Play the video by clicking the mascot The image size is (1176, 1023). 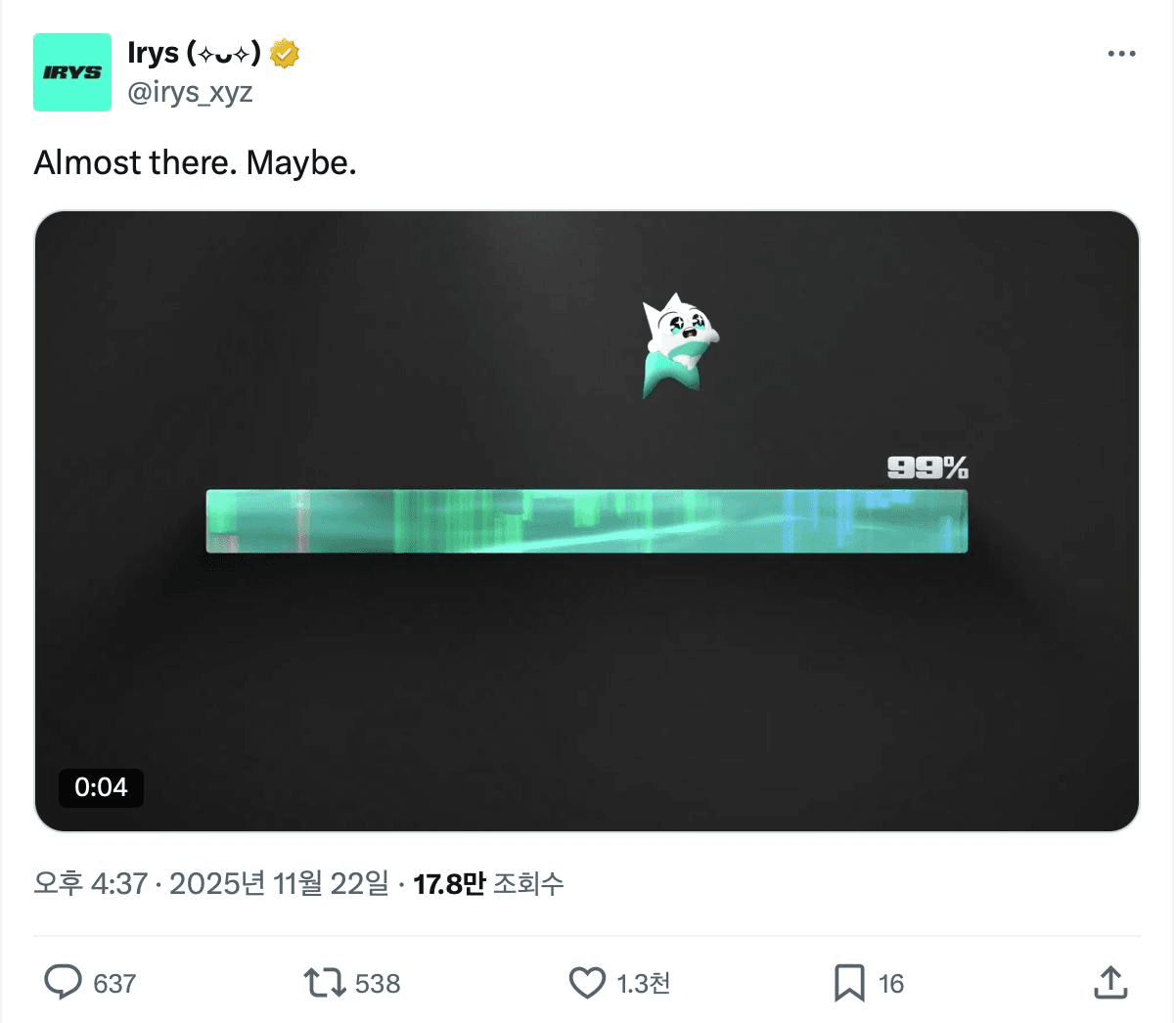click(x=679, y=344)
